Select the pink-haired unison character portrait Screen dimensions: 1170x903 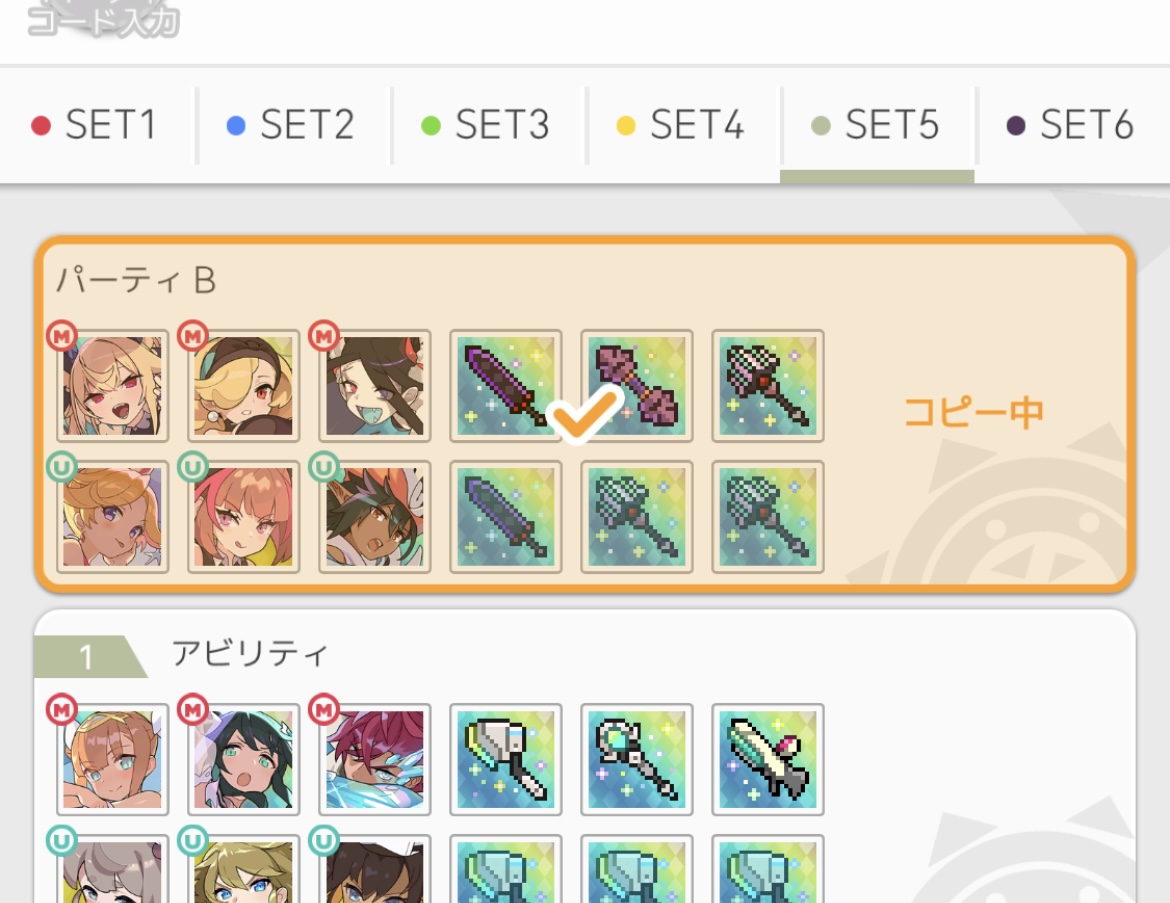tap(243, 516)
